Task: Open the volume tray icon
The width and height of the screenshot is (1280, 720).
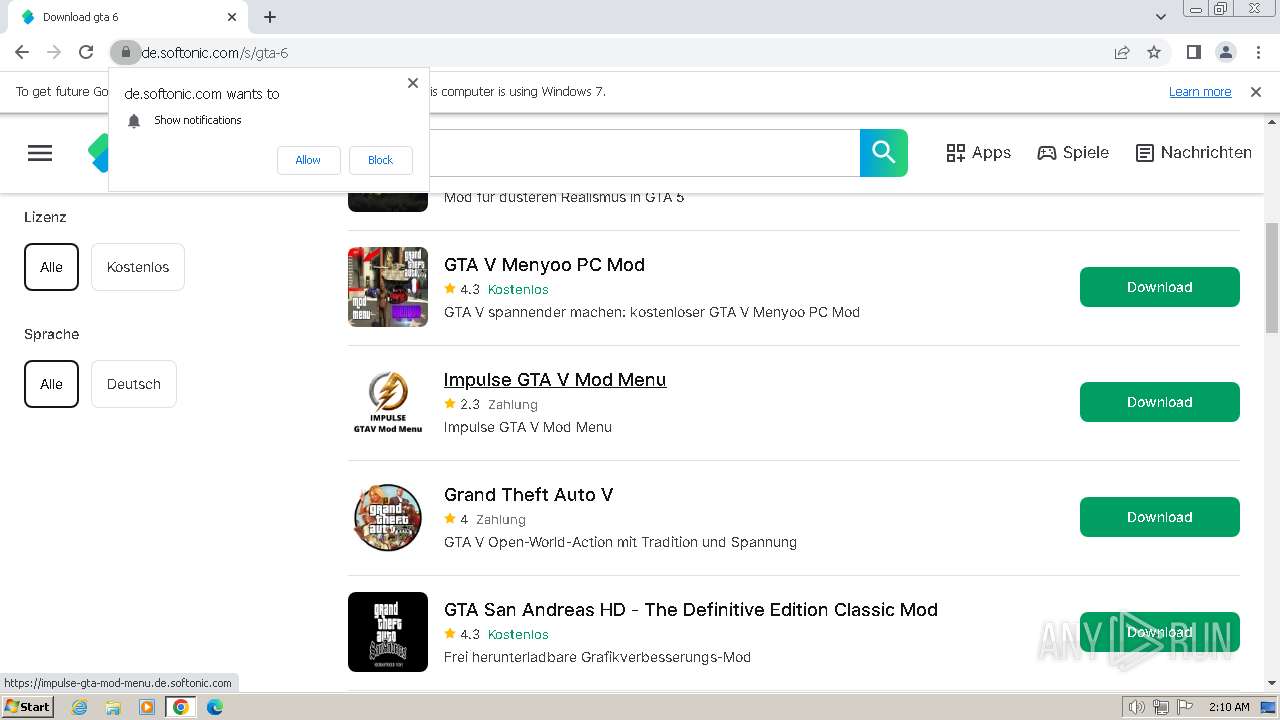Action: (x=1137, y=707)
